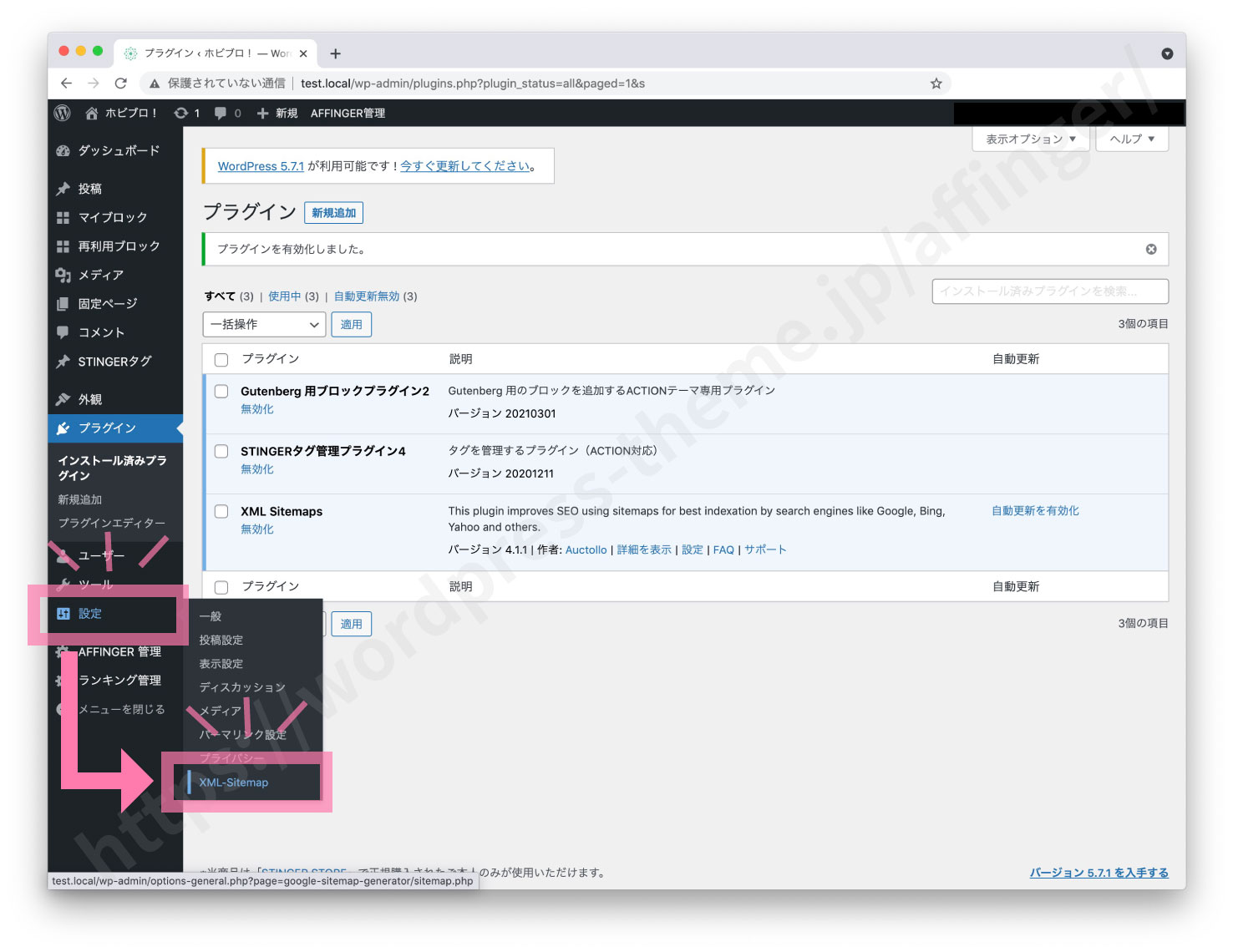The image size is (1233, 952).
Task: Toggle the select-all checkbox in table header
Action: [x=221, y=360]
